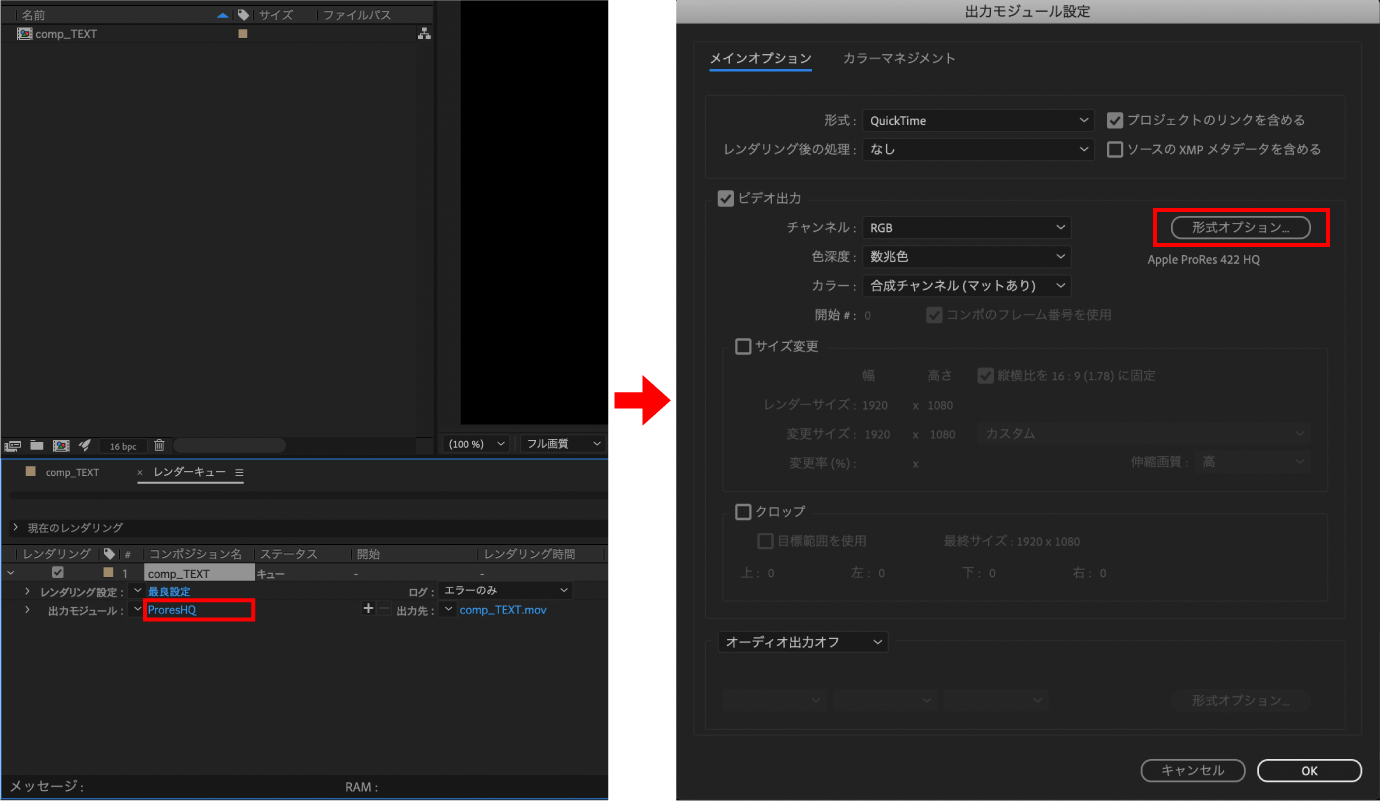Screen dimensions: 1380x801
Task: Click the 16 bpc color depth button
Action: (124, 446)
